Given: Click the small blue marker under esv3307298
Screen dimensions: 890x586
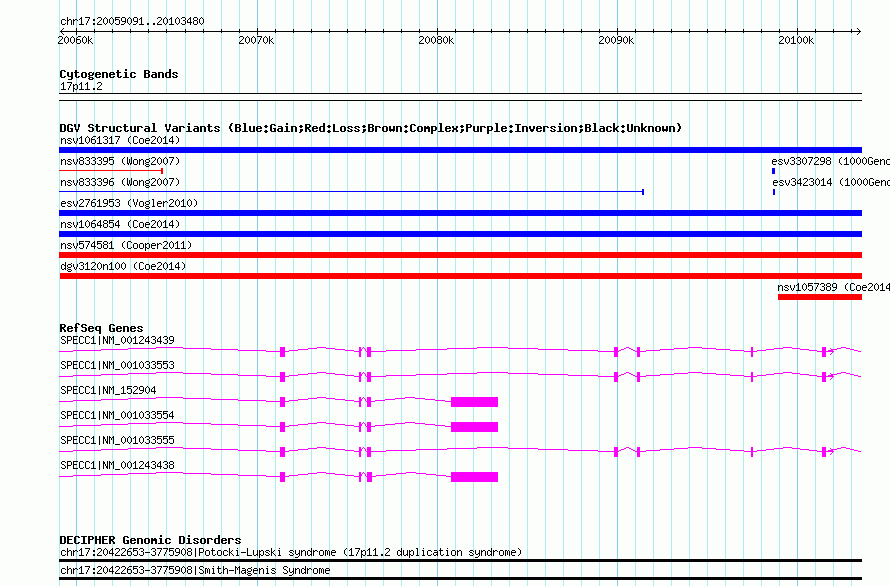Looking at the screenshot, I should (773, 171).
